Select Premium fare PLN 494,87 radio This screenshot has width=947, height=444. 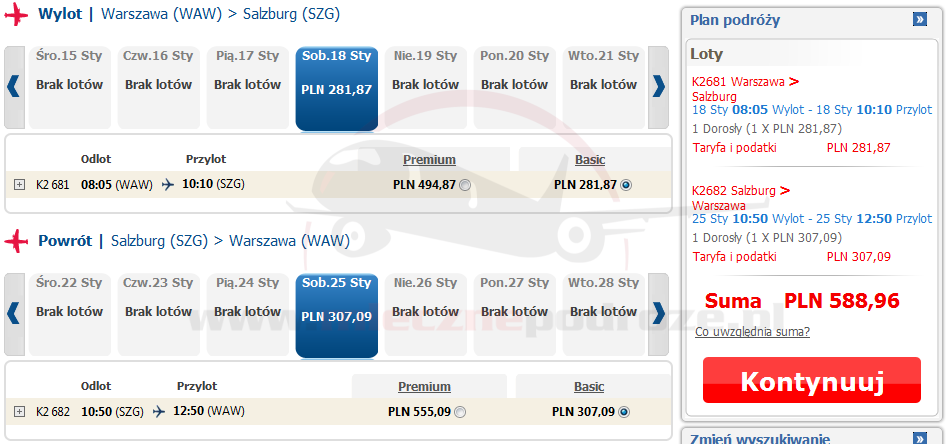tap(465, 185)
